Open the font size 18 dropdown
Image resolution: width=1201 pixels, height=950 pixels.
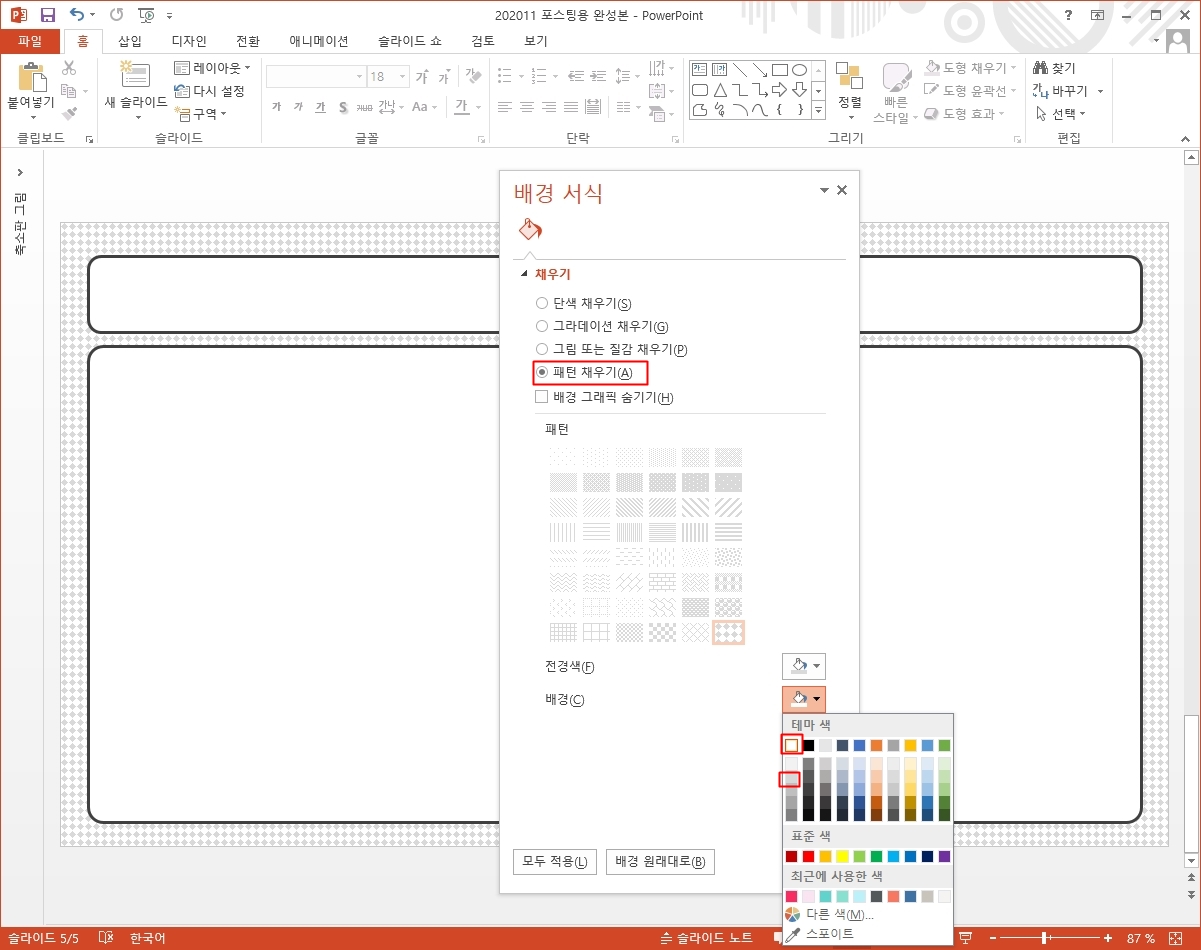point(402,77)
